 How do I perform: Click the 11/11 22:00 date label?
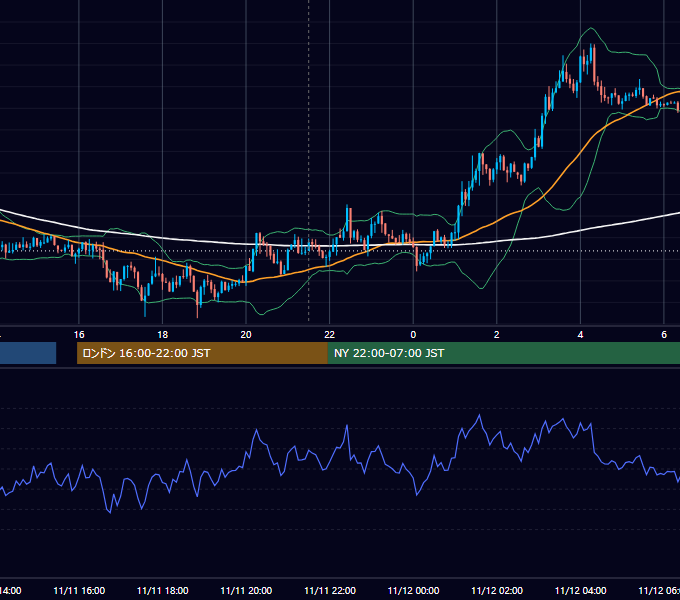(x=330, y=591)
